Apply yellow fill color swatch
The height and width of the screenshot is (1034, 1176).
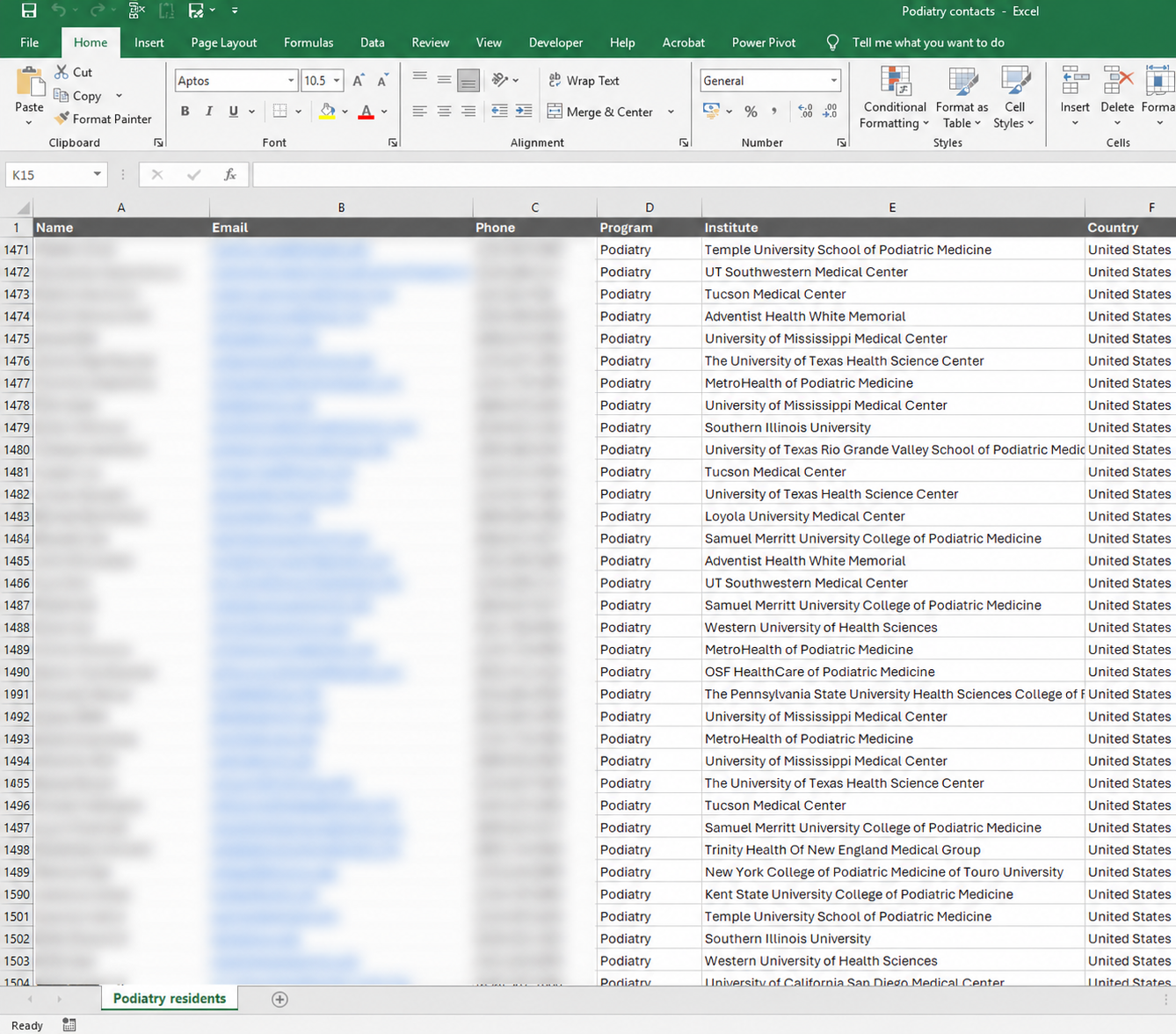coord(327,112)
